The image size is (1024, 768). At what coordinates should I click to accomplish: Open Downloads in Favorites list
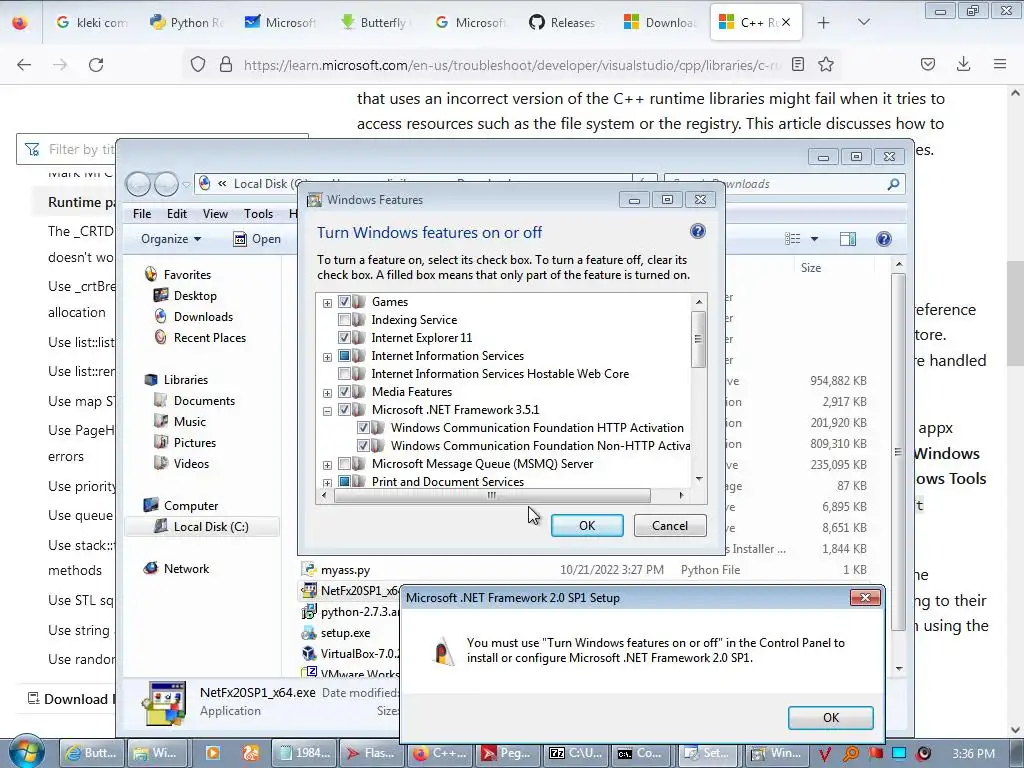coord(202,317)
